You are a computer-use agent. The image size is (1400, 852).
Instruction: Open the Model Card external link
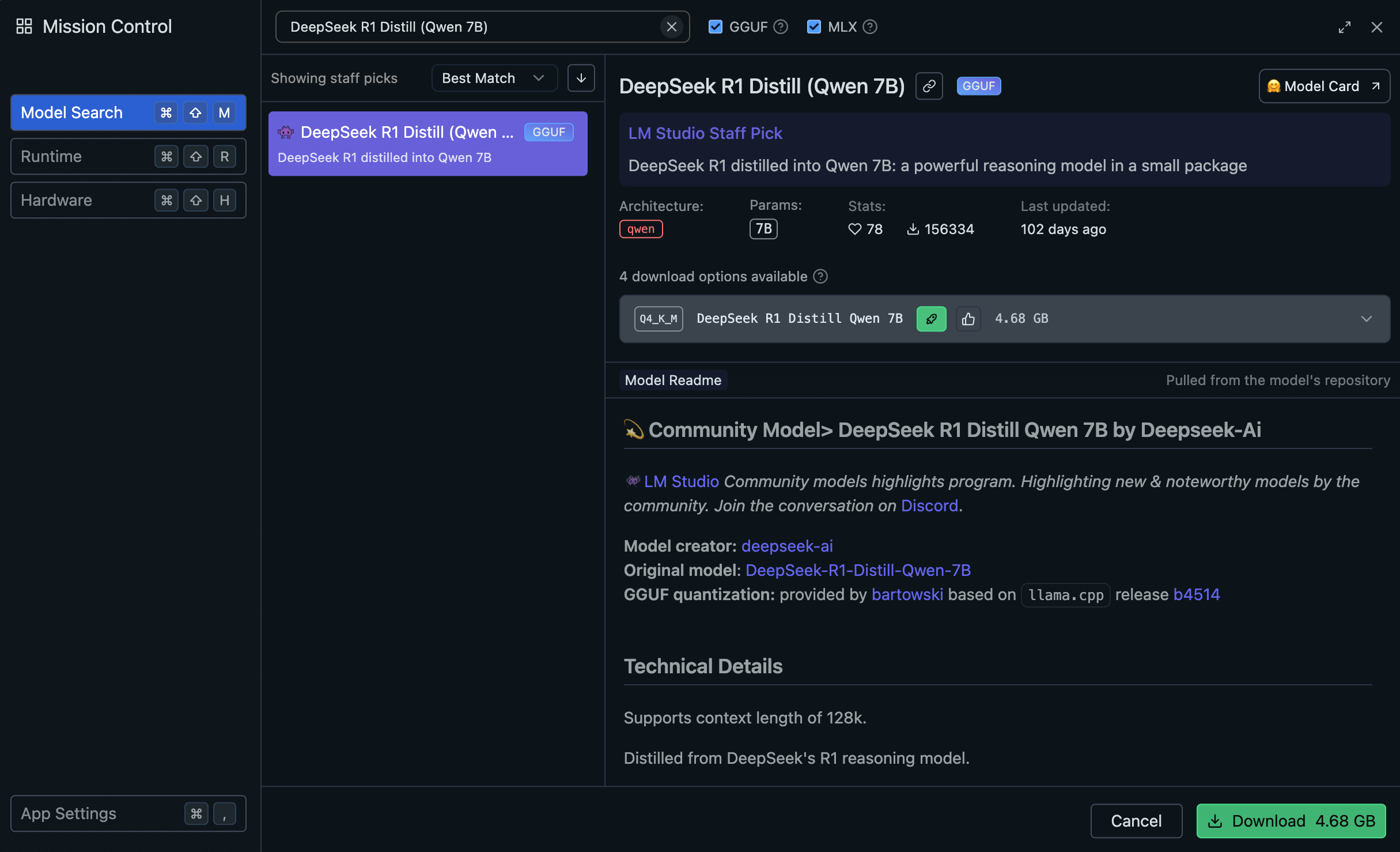pos(1324,86)
